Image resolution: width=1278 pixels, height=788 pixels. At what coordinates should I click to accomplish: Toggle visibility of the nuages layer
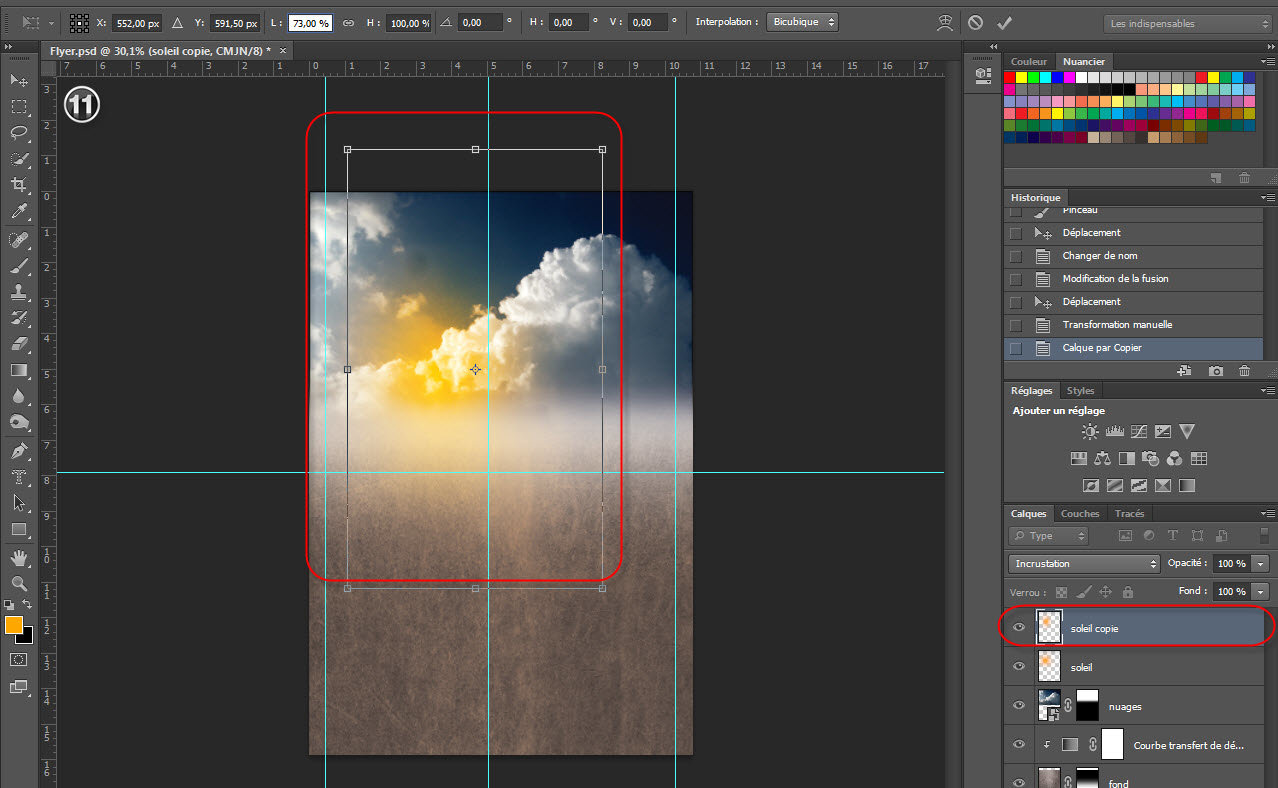click(x=1019, y=706)
